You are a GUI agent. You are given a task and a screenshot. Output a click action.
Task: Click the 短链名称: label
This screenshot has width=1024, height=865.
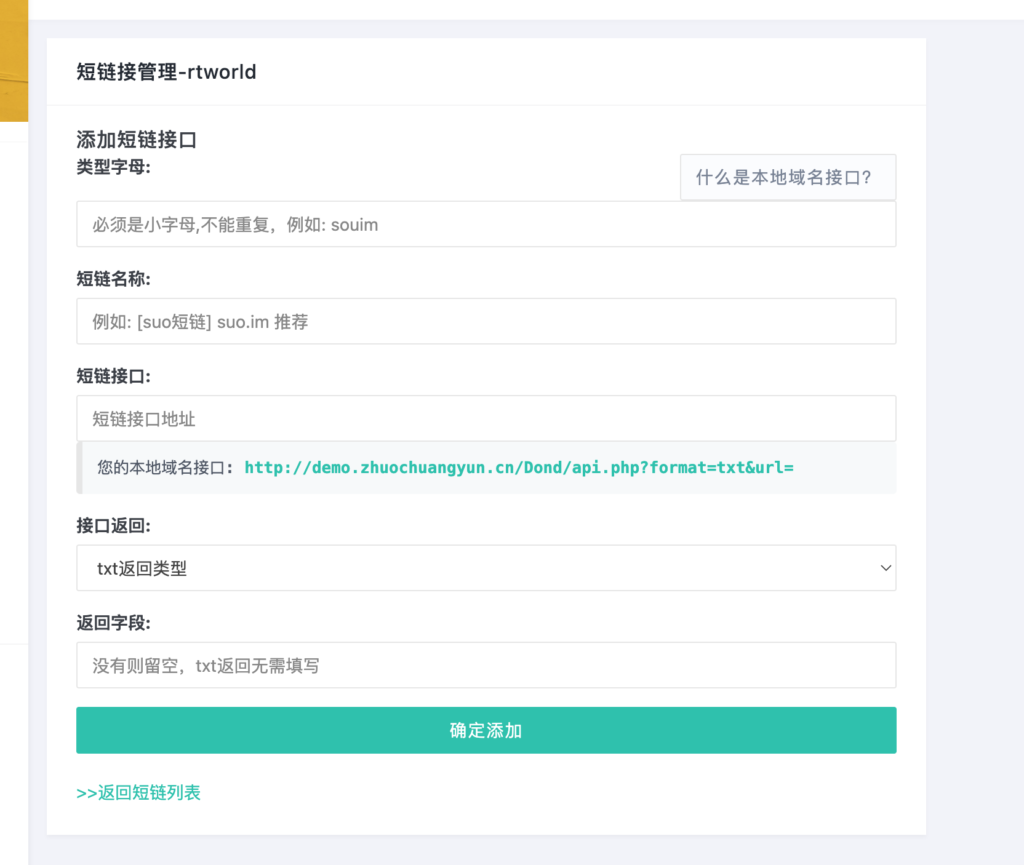tap(114, 279)
